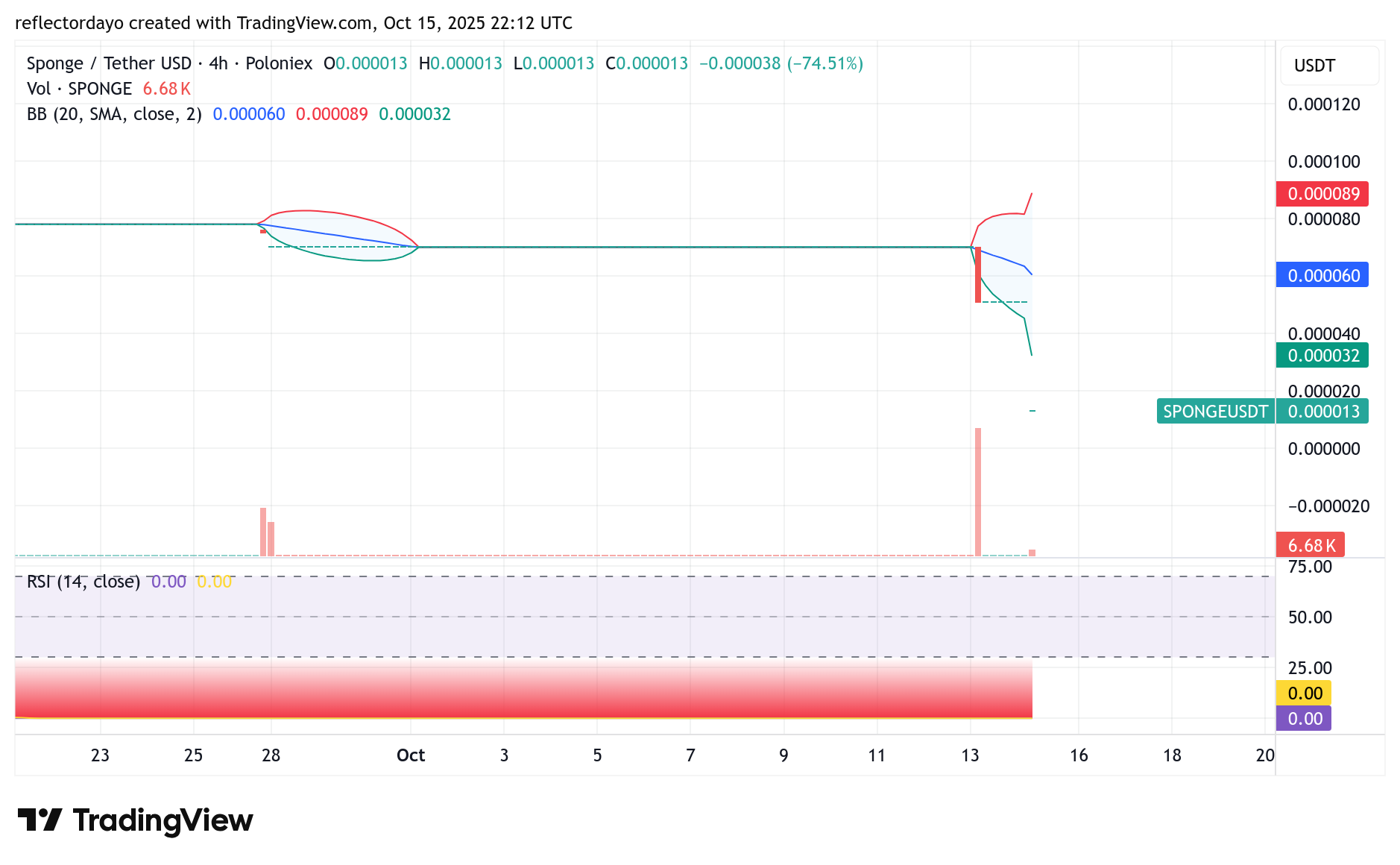Click the -0.000020 price axis label
Image resolution: width=1400 pixels, height=865 pixels.
coord(1328,506)
